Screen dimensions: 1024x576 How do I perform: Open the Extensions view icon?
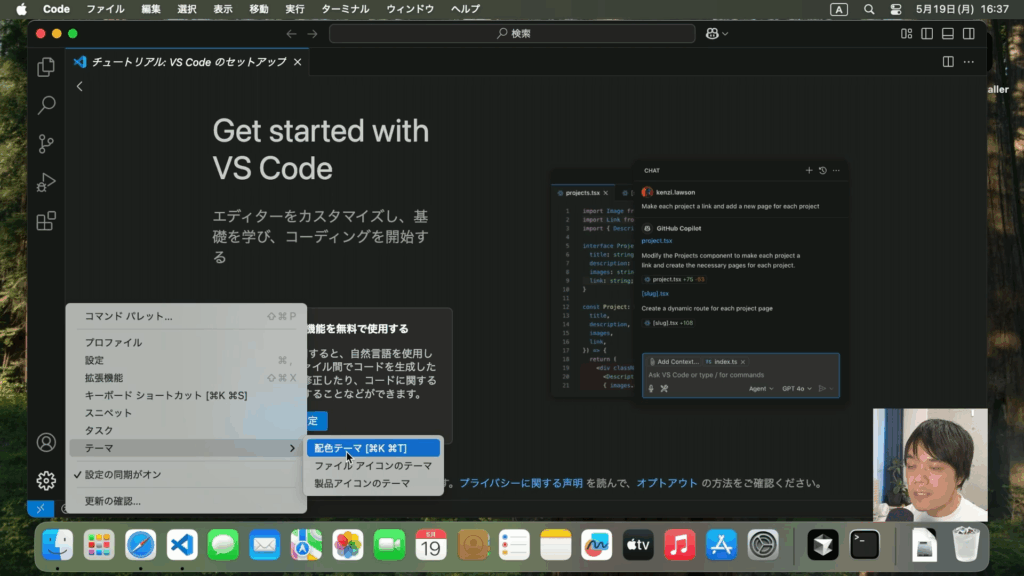tap(46, 221)
